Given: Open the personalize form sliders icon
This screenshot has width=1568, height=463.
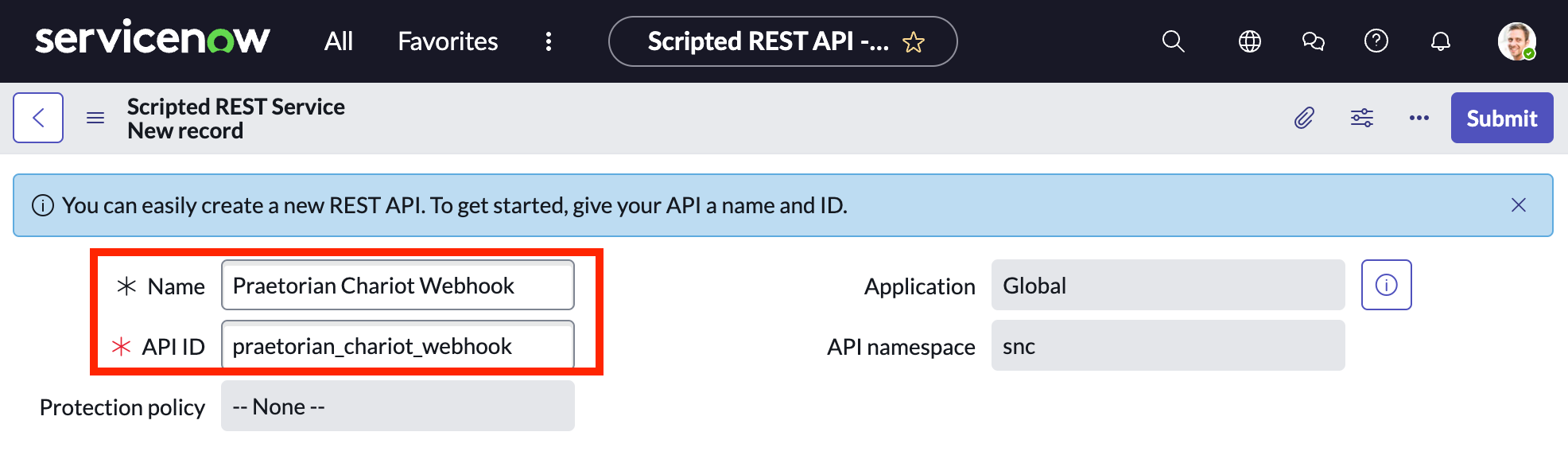Looking at the screenshot, I should [x=1362, y=118].
